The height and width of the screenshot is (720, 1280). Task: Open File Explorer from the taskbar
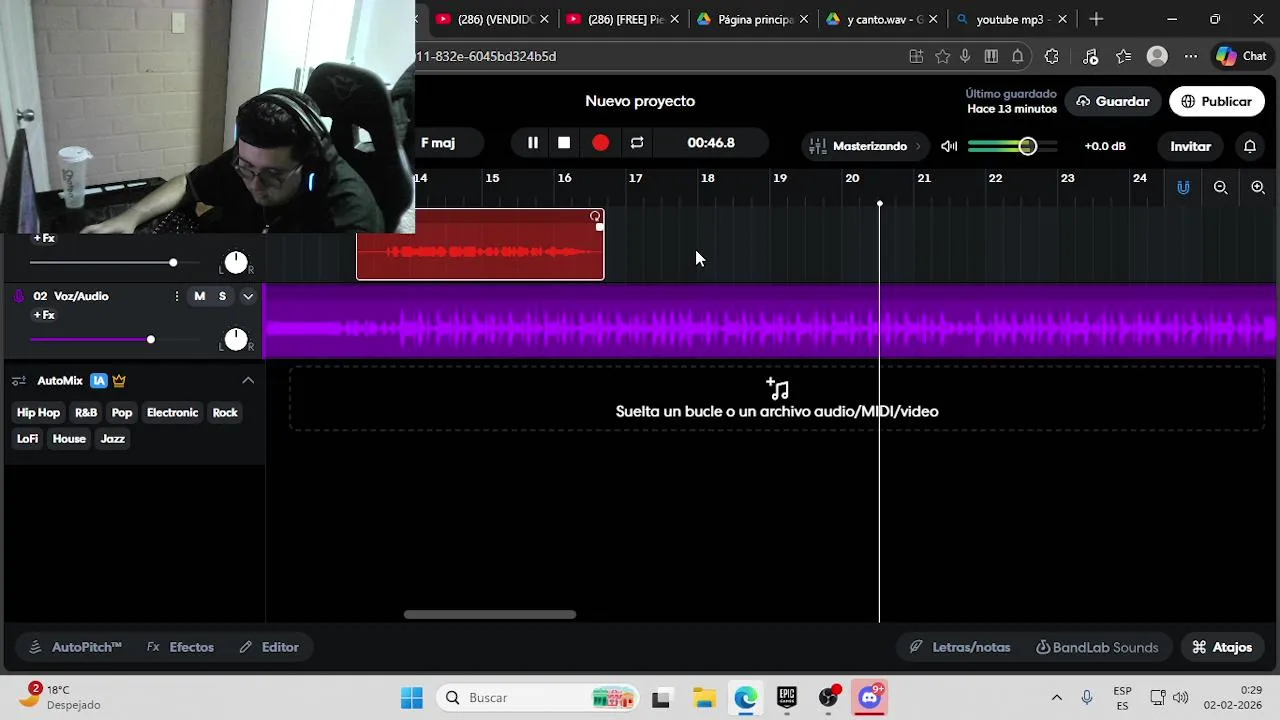(x=704, y=698)
